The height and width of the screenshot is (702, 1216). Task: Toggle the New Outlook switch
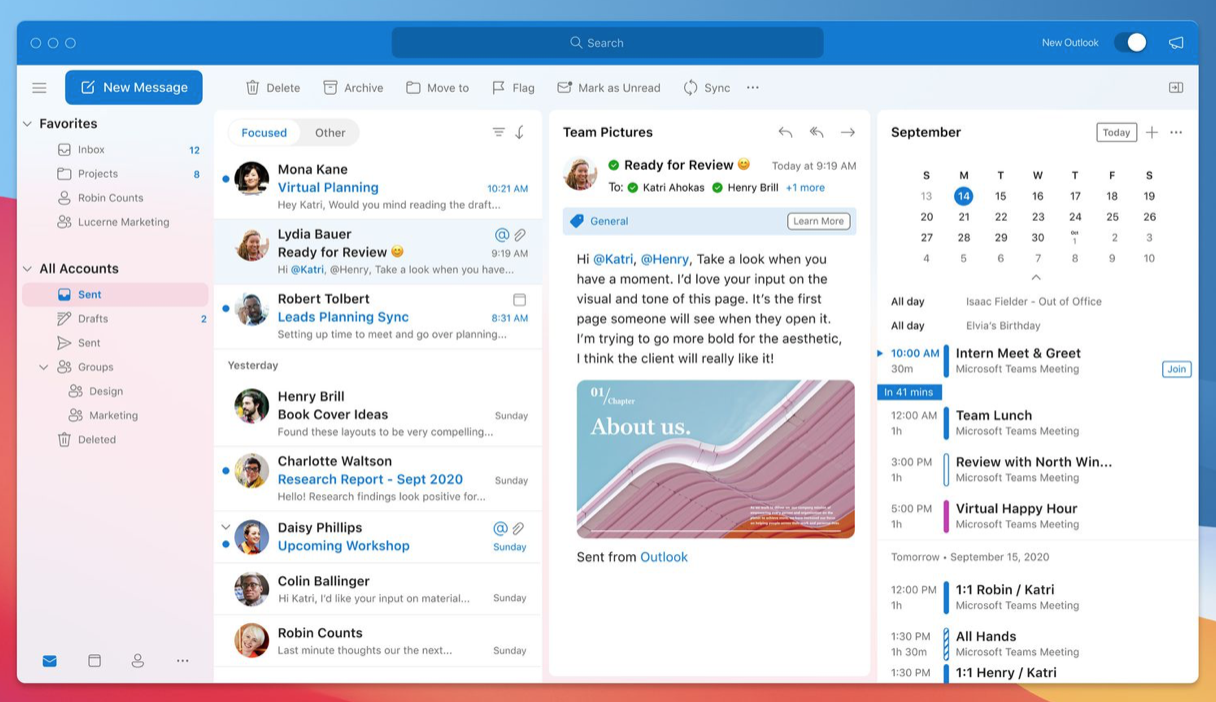1130,43
